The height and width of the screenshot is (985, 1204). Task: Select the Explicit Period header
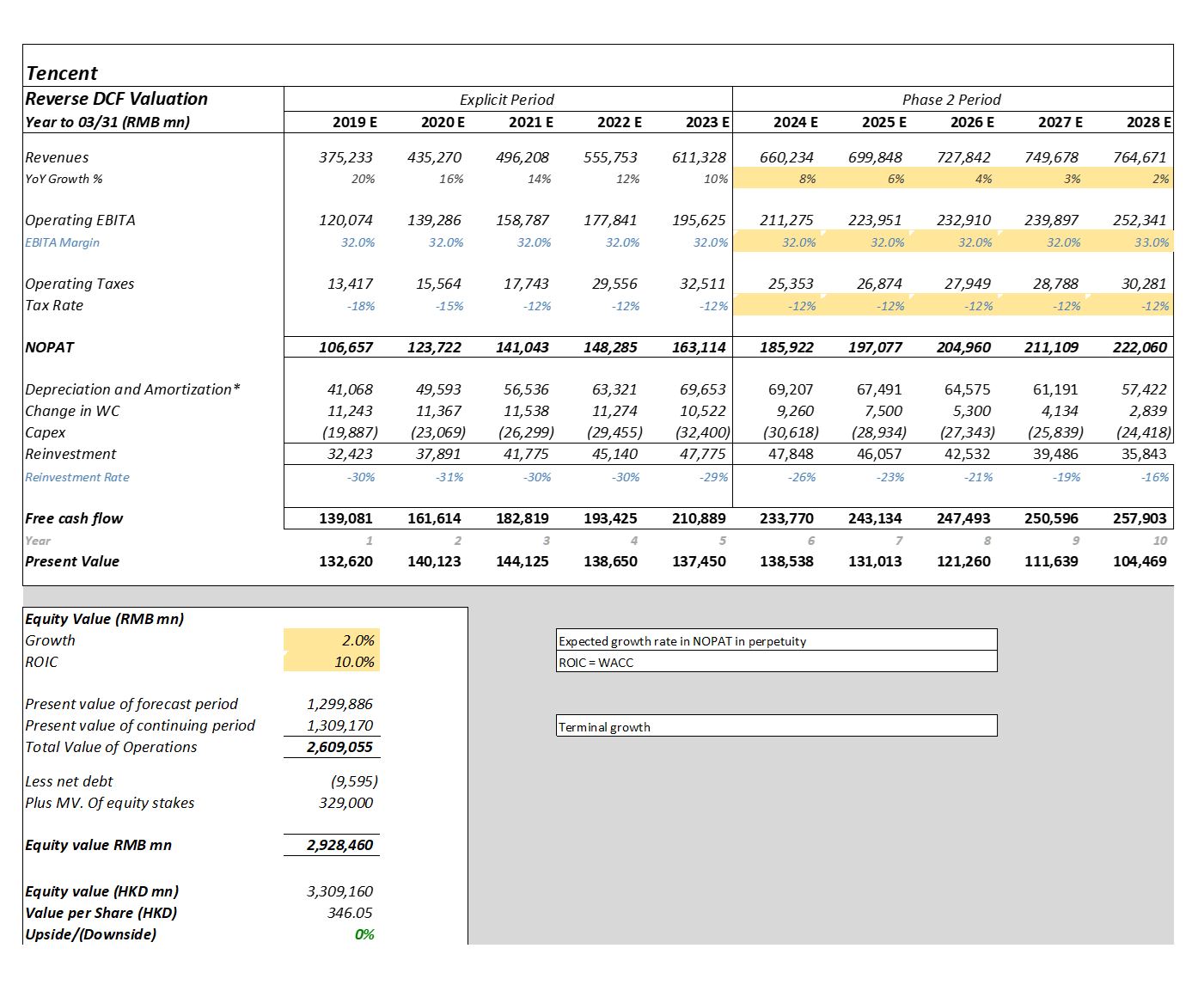pyautogui.click(x=507, y=100)
